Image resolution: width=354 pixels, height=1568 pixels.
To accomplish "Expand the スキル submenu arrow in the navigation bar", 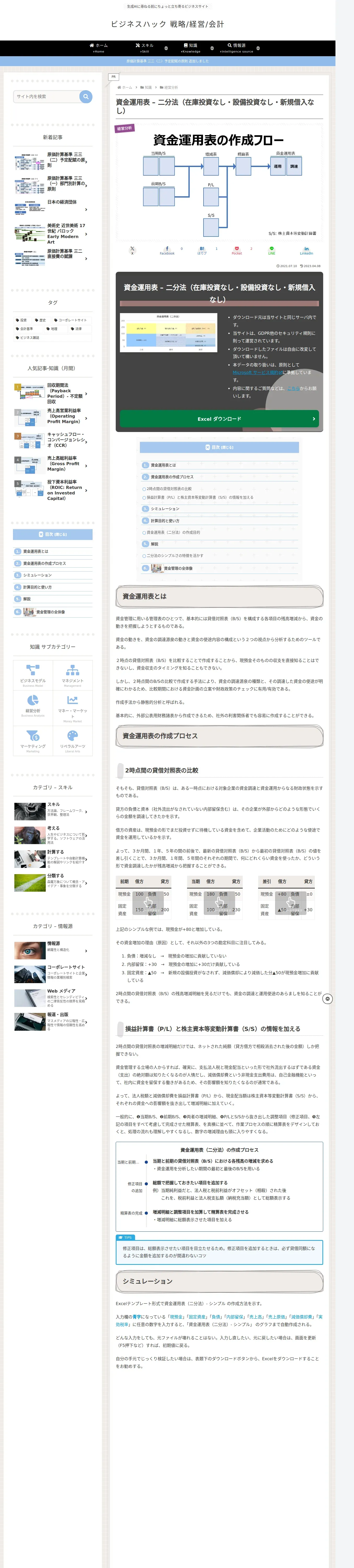I will pos(166,48).
